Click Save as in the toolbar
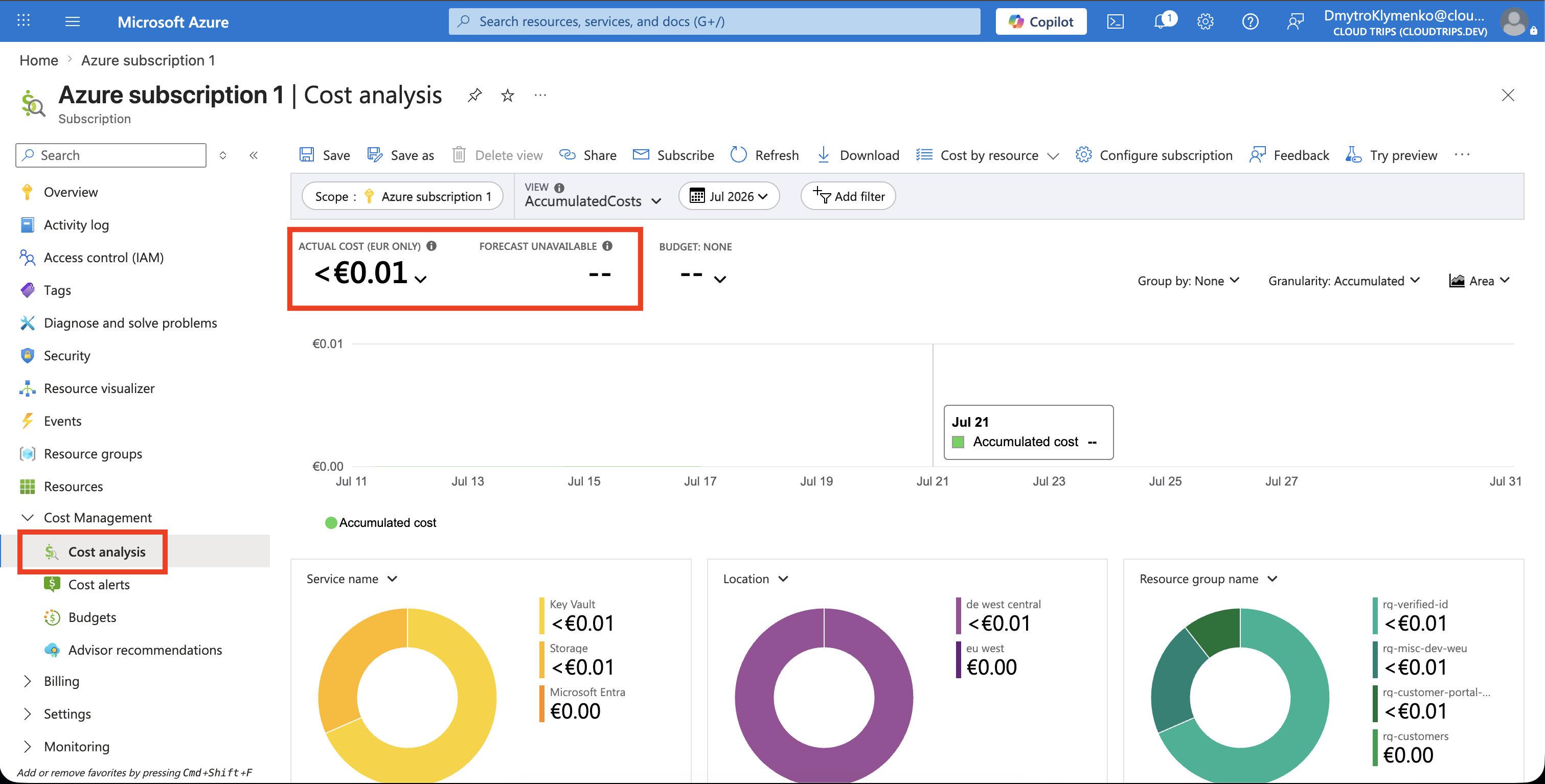This screenshot has width=1545, height=784. [x=401, y=155]
